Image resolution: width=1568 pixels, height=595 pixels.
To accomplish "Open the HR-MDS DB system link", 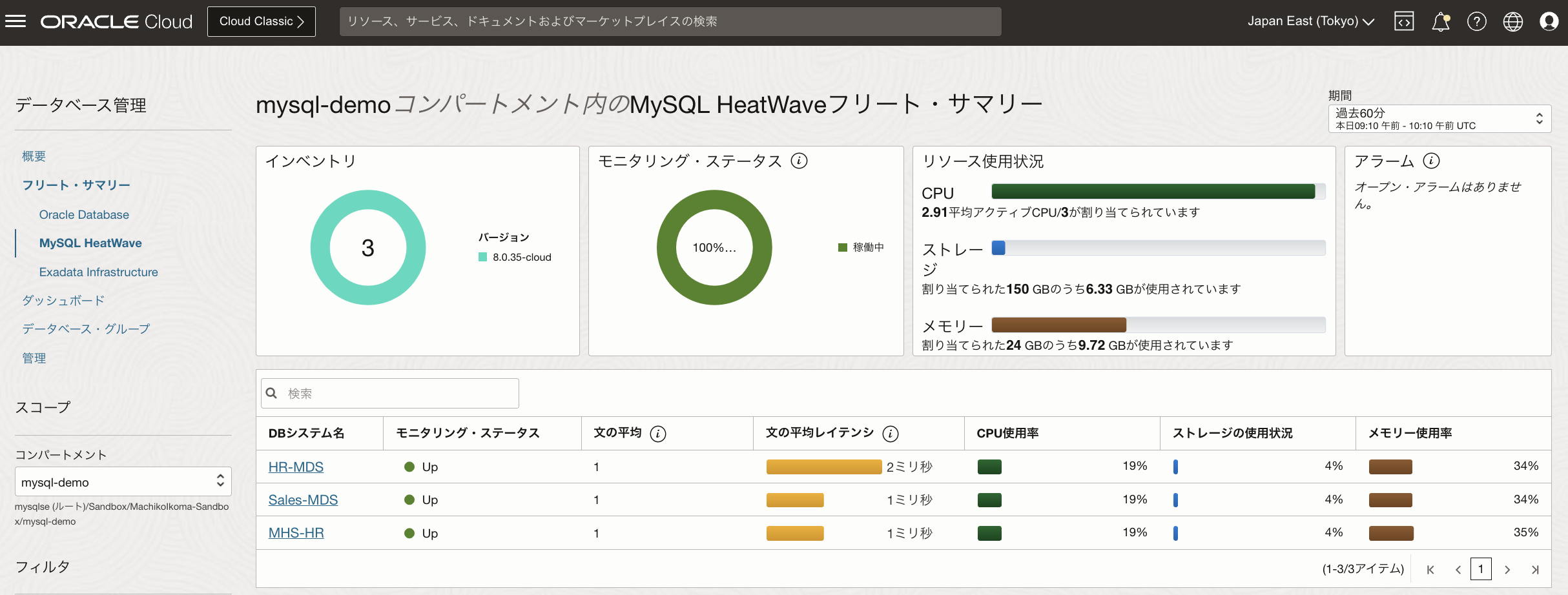I will tap(296, 467).
